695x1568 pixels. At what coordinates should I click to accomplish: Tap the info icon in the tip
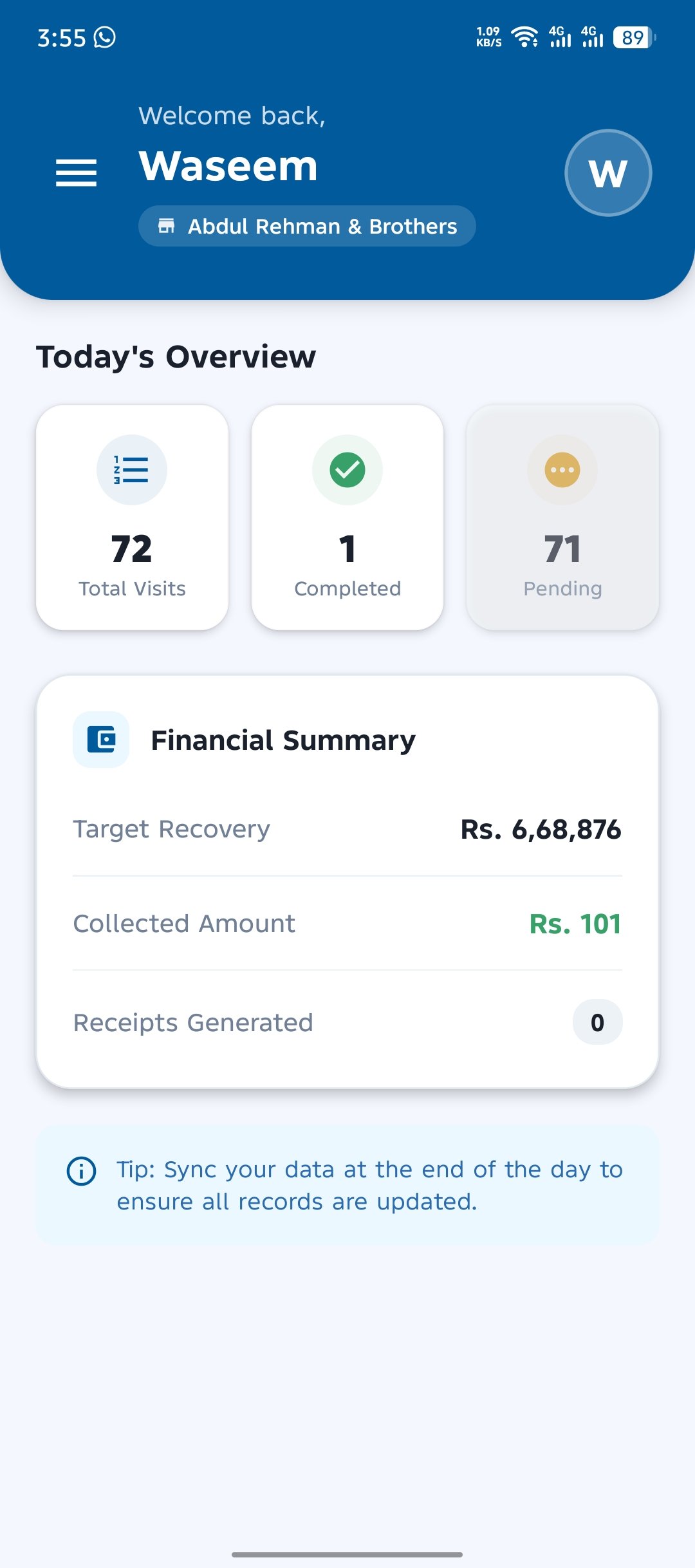(x=82, y=1171)
